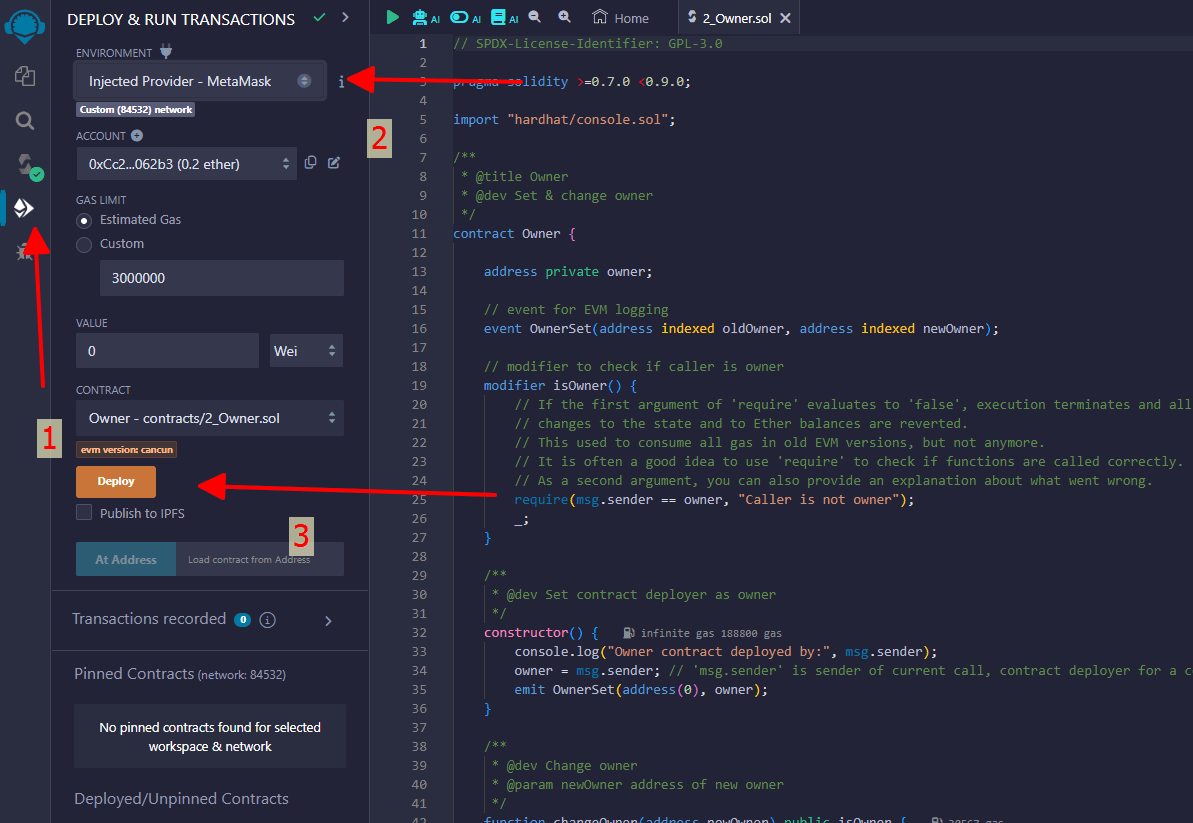Click the GAS LIMIT section label
The width and height of the screenshot is (1193, 823).
click(x=101, y=200)
